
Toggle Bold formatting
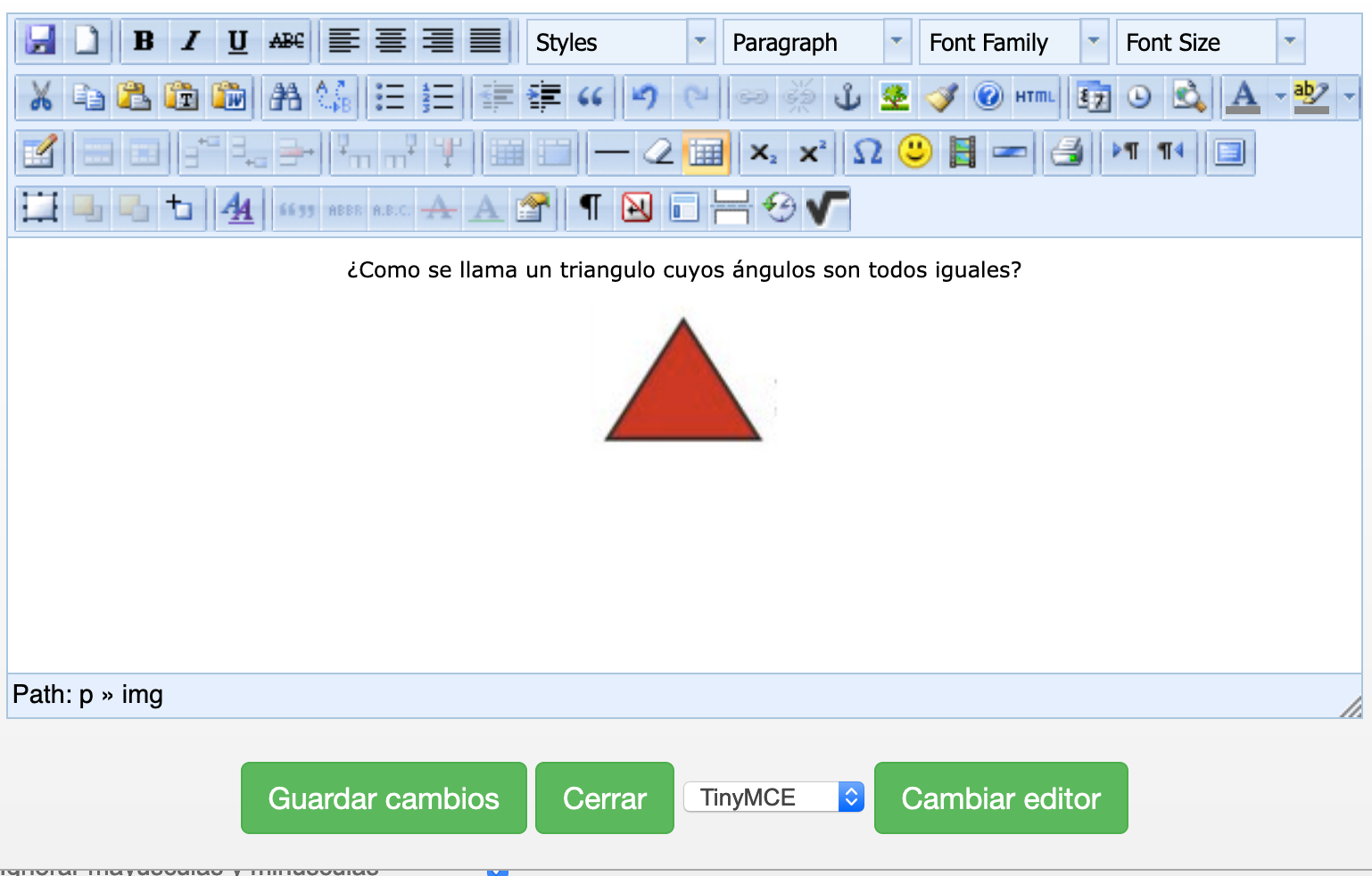click(x=144, y=41)
